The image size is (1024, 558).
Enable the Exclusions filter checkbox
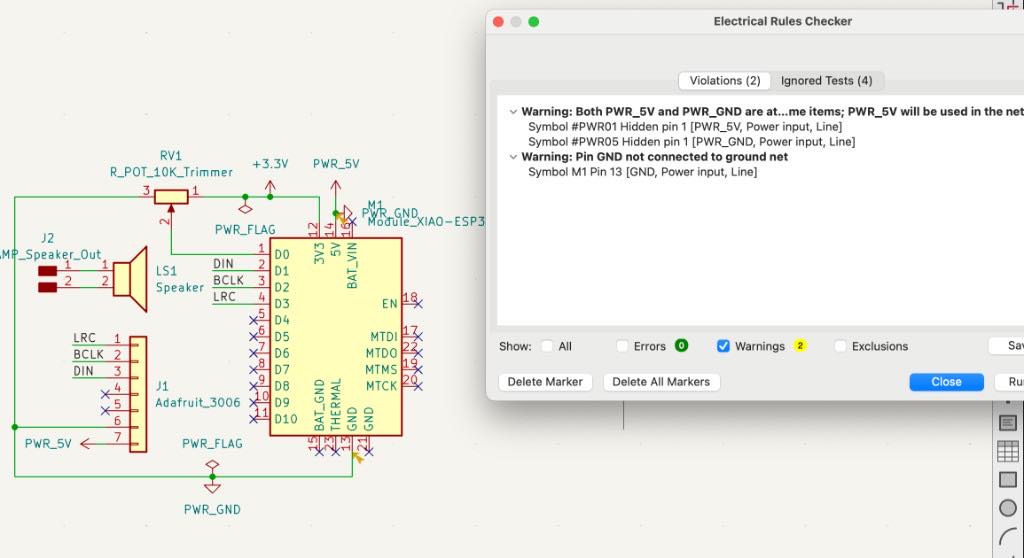click(x=840, y=346)
